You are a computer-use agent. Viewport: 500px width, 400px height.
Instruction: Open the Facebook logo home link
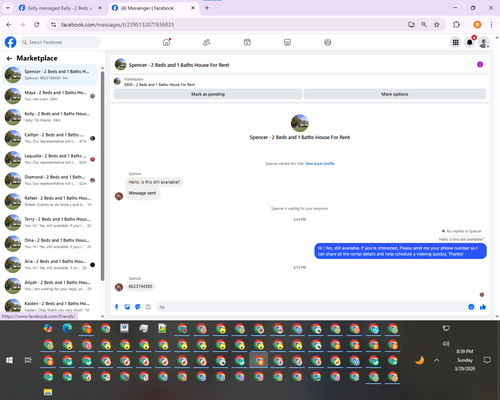point(10,42)
